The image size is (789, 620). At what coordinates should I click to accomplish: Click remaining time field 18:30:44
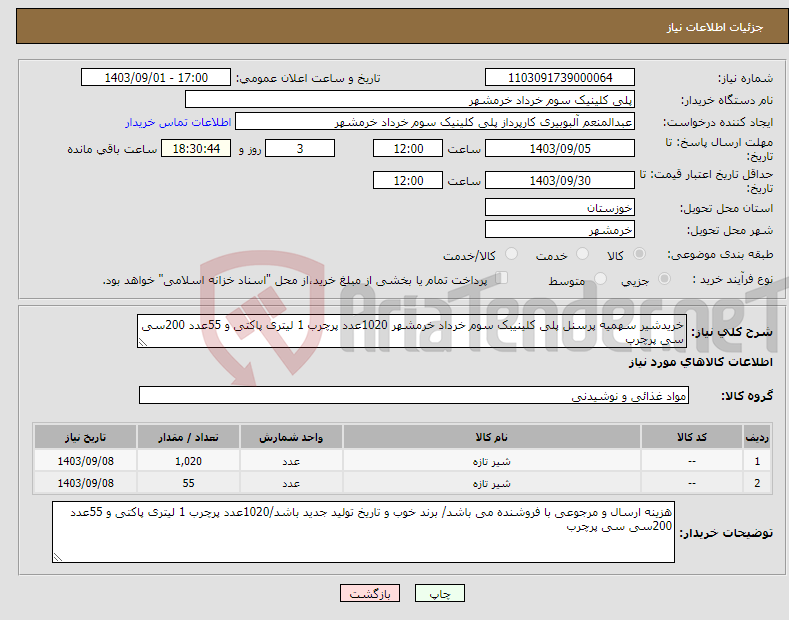tap(196, 148)
